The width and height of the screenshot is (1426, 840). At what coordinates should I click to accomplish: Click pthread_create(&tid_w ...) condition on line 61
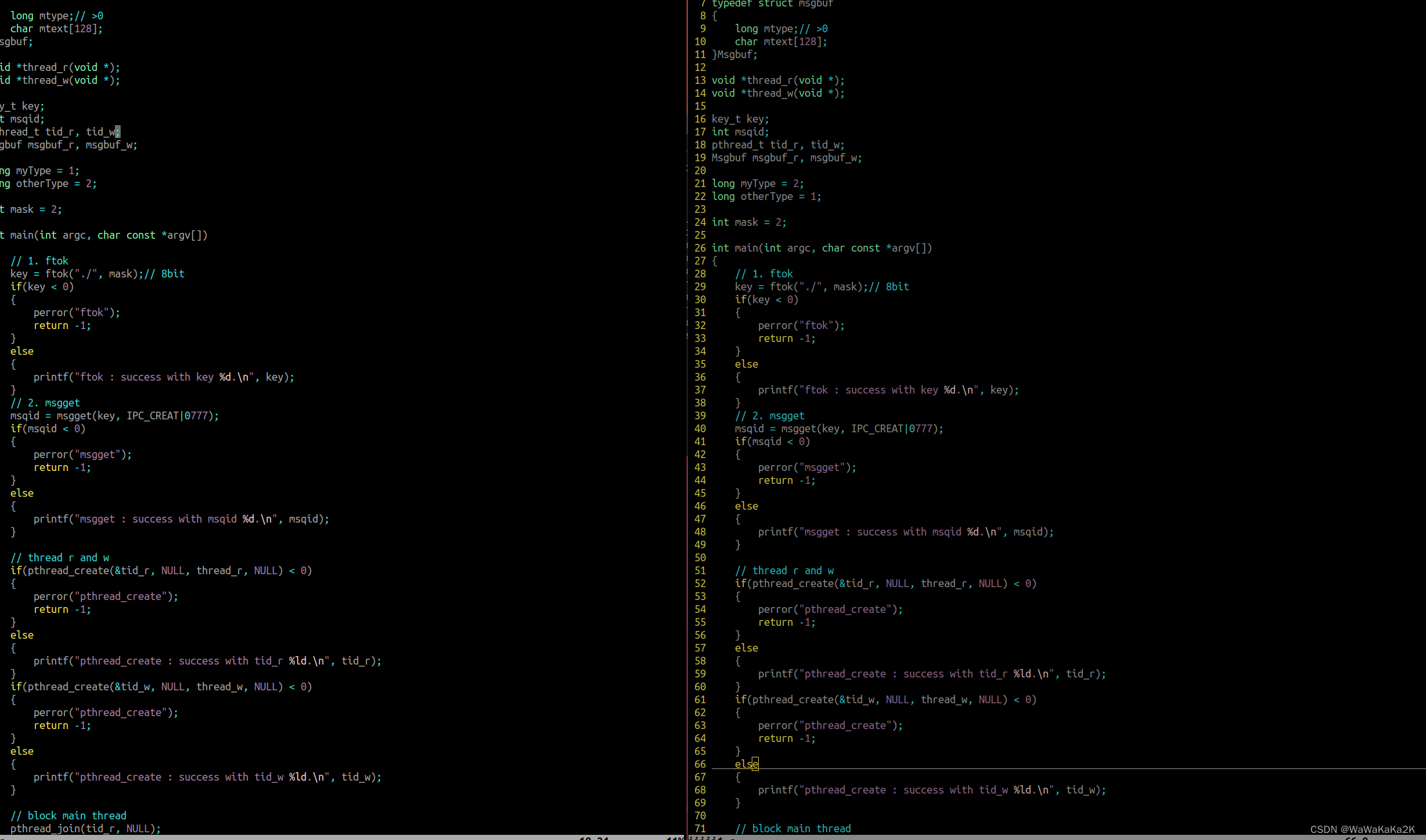click(x=885, y=700)
